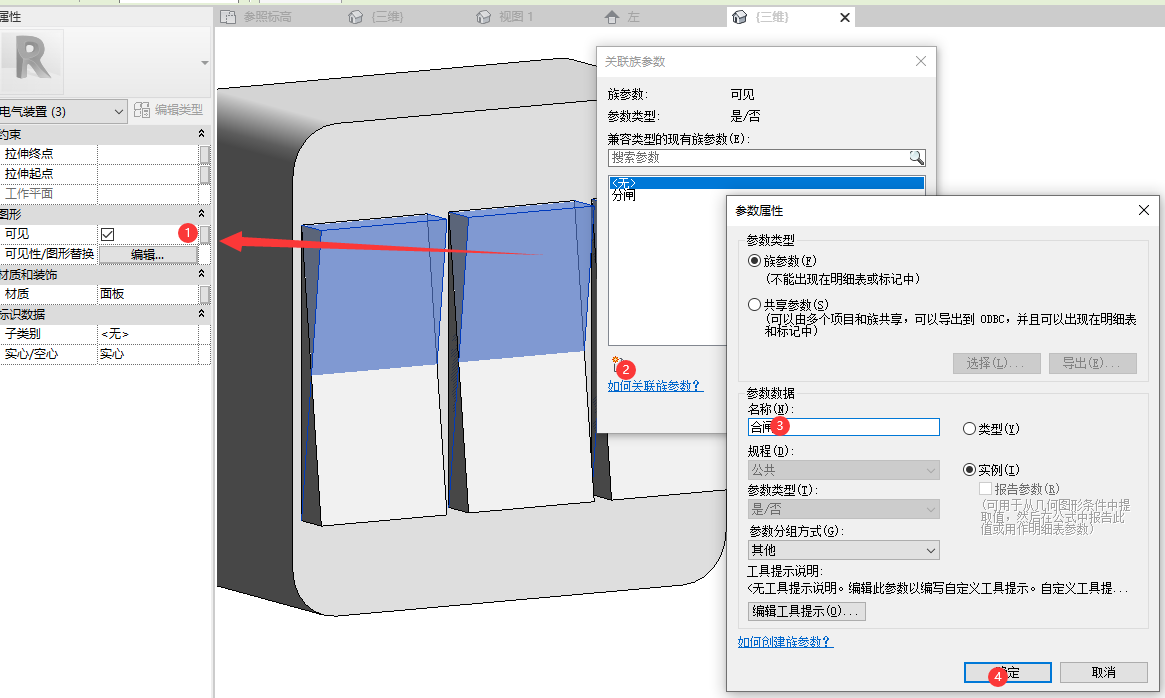Switch to the first {三维} view tab

pyautogui.click(x=376, y=17)
